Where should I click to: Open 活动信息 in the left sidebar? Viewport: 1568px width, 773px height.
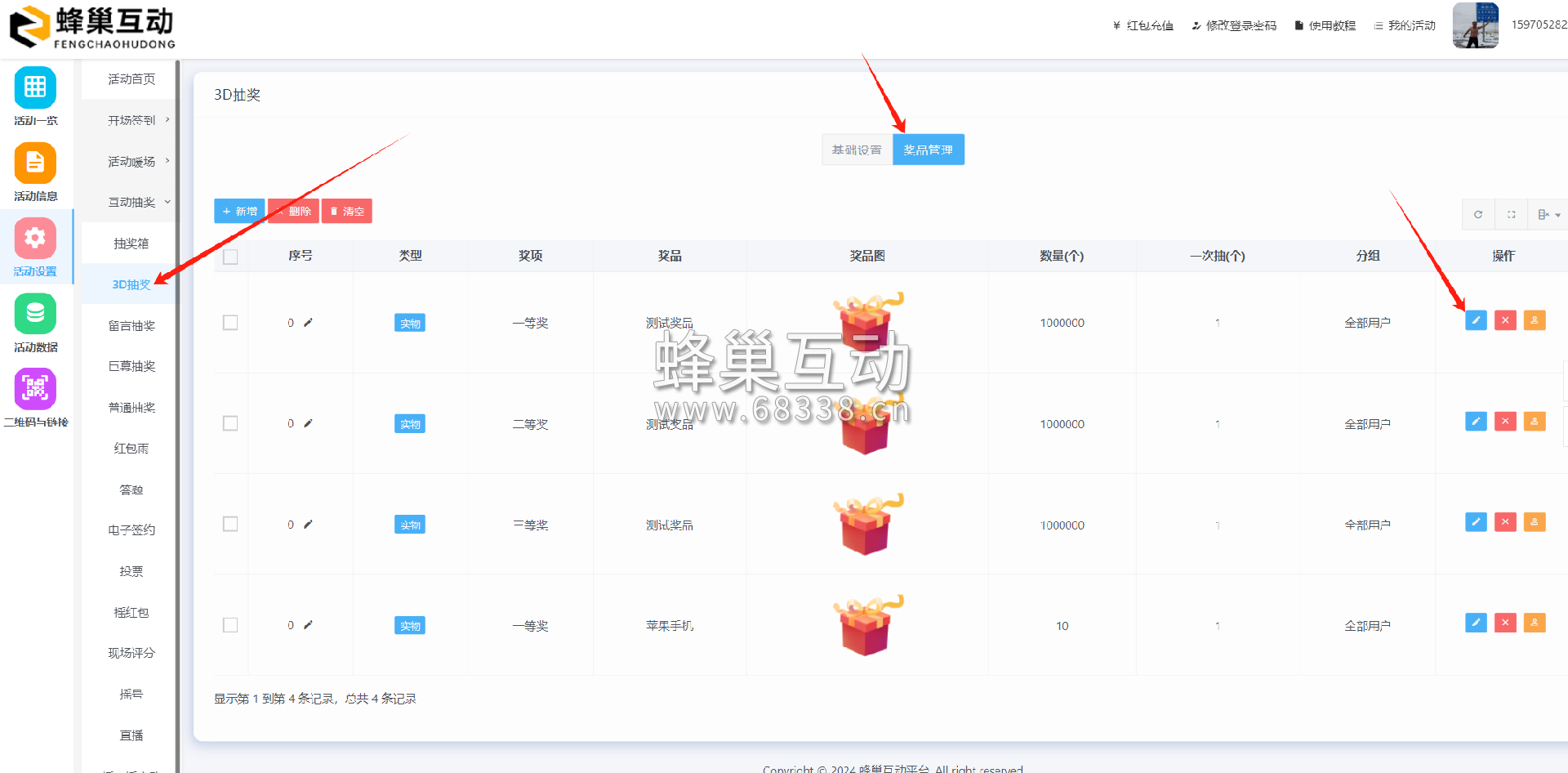[35, 172]
